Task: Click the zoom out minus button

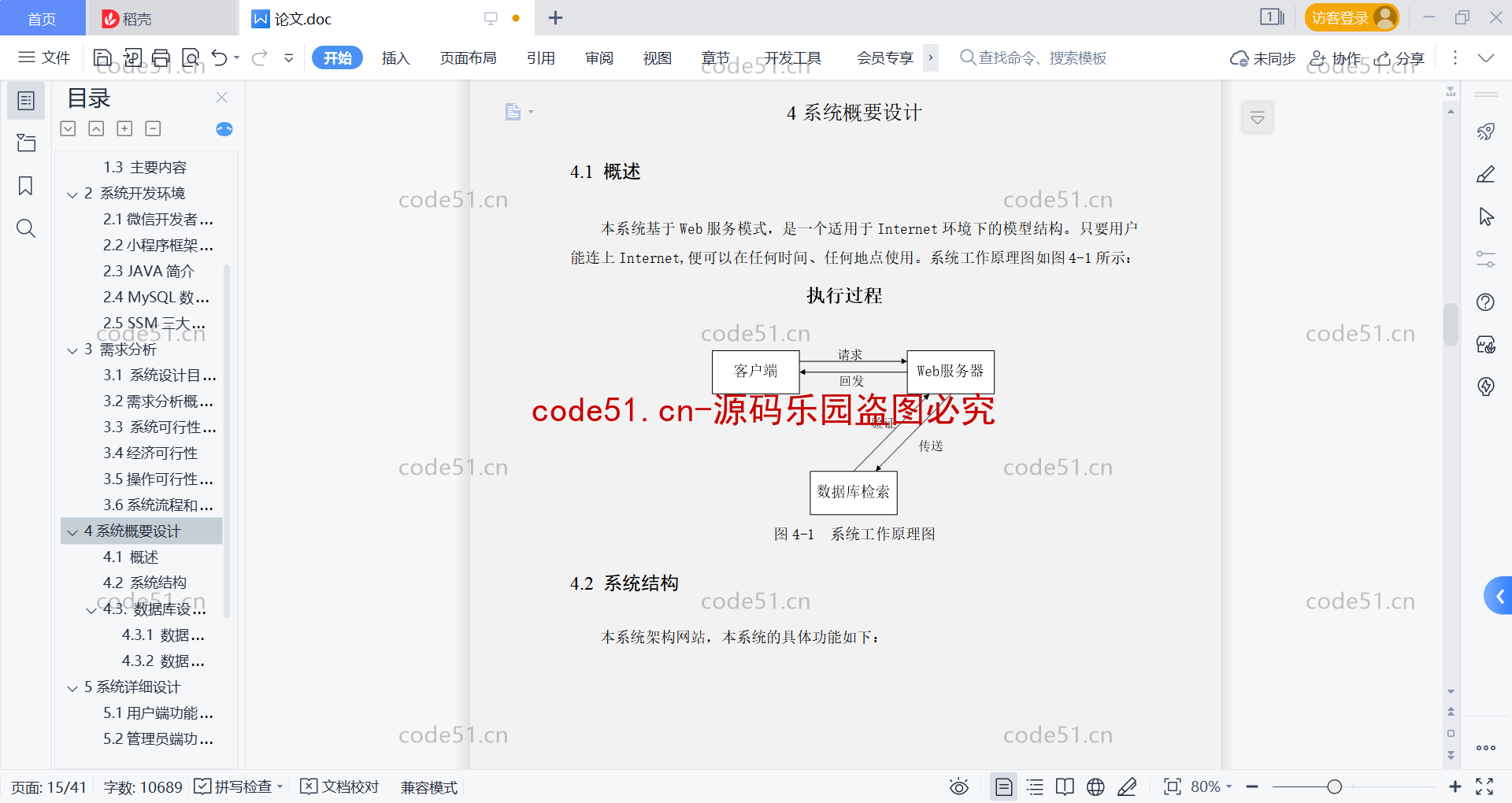Action: click(1252, 786)
